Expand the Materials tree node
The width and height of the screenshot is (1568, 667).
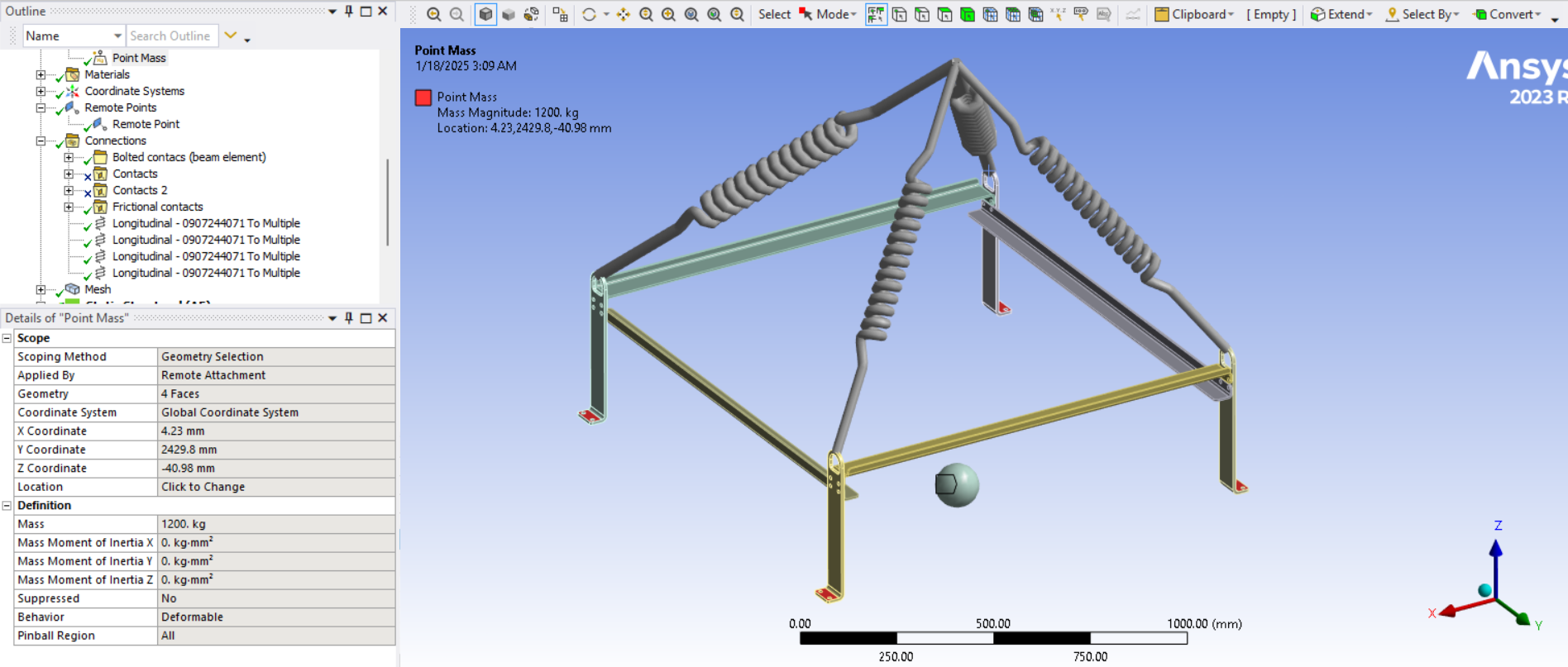41,74
